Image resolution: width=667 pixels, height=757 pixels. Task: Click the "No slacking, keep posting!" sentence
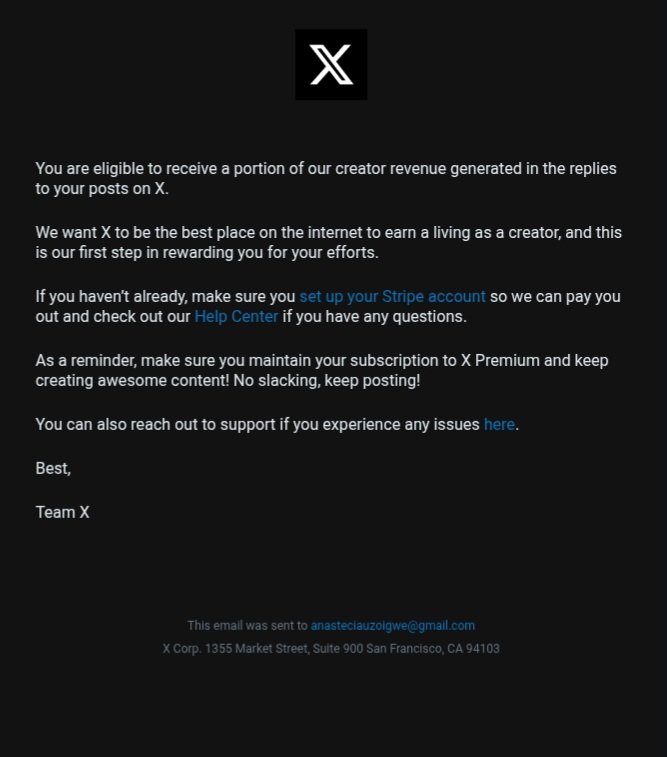point(327,381)
